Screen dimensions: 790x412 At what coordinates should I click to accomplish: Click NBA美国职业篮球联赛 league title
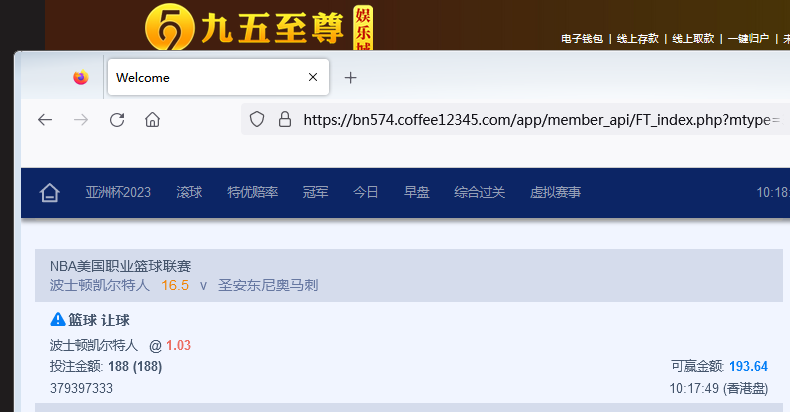120,266
